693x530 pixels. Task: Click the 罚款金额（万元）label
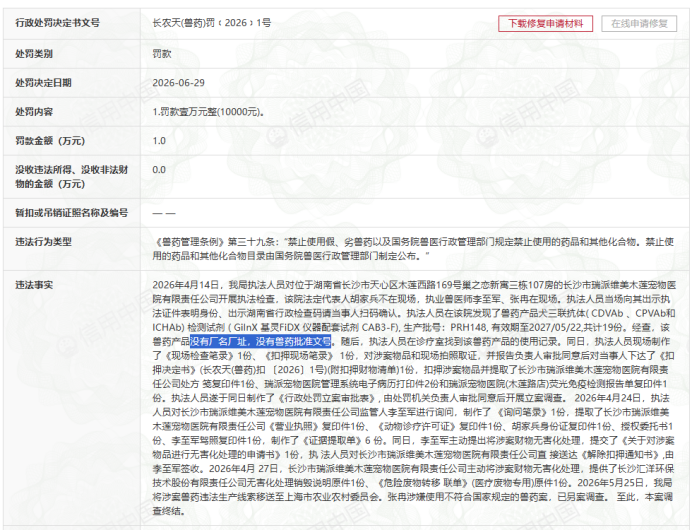(50, 141)
